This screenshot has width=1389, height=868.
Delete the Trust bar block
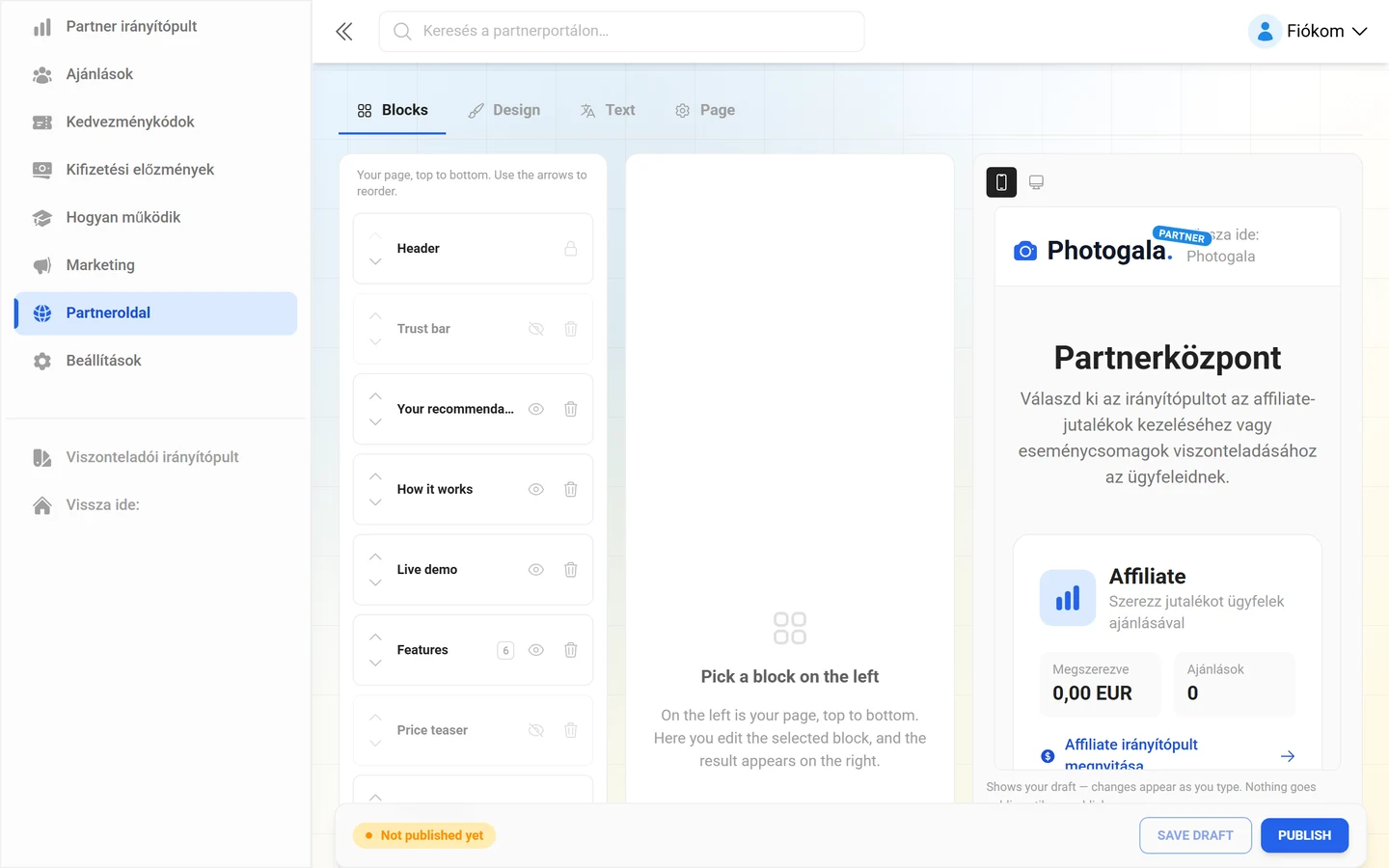click(x=571, y=329)
